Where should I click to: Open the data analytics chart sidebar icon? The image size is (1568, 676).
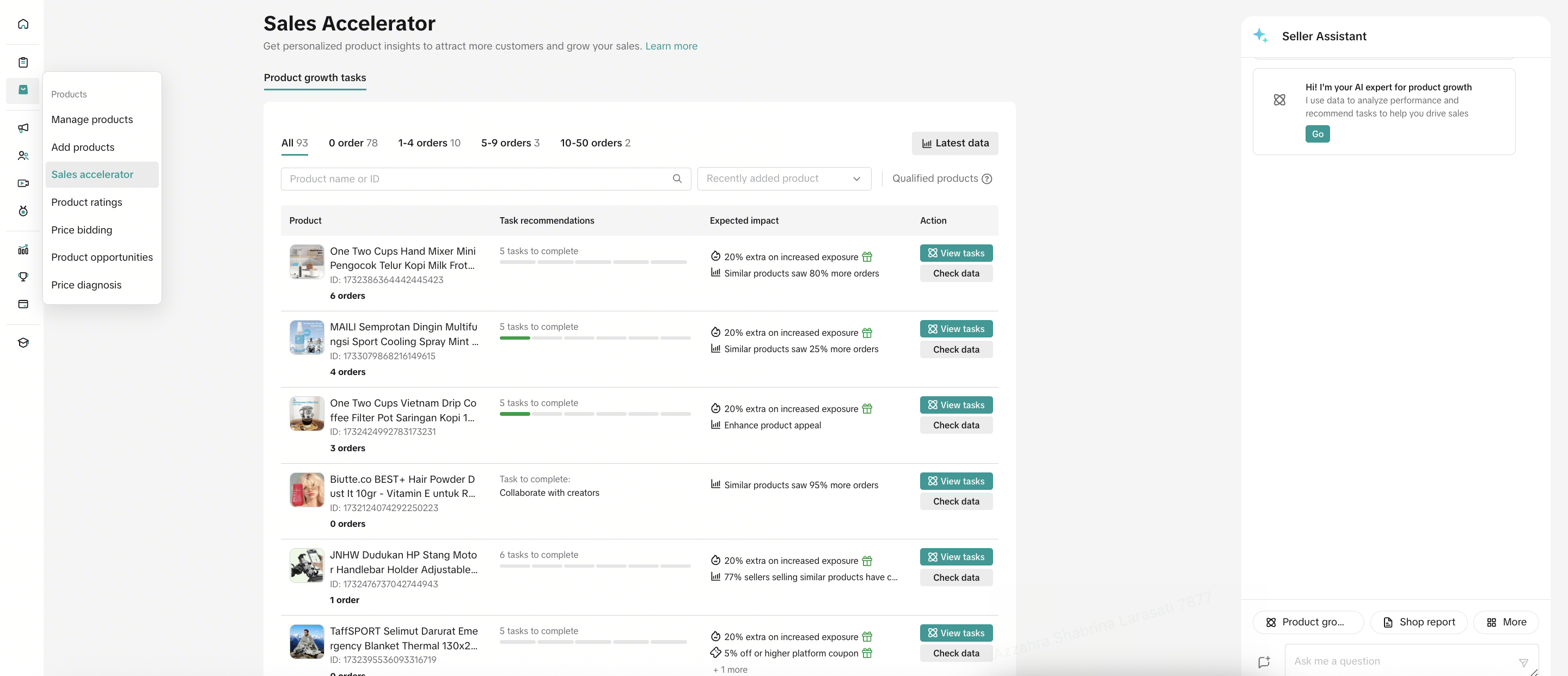(23, 249)
